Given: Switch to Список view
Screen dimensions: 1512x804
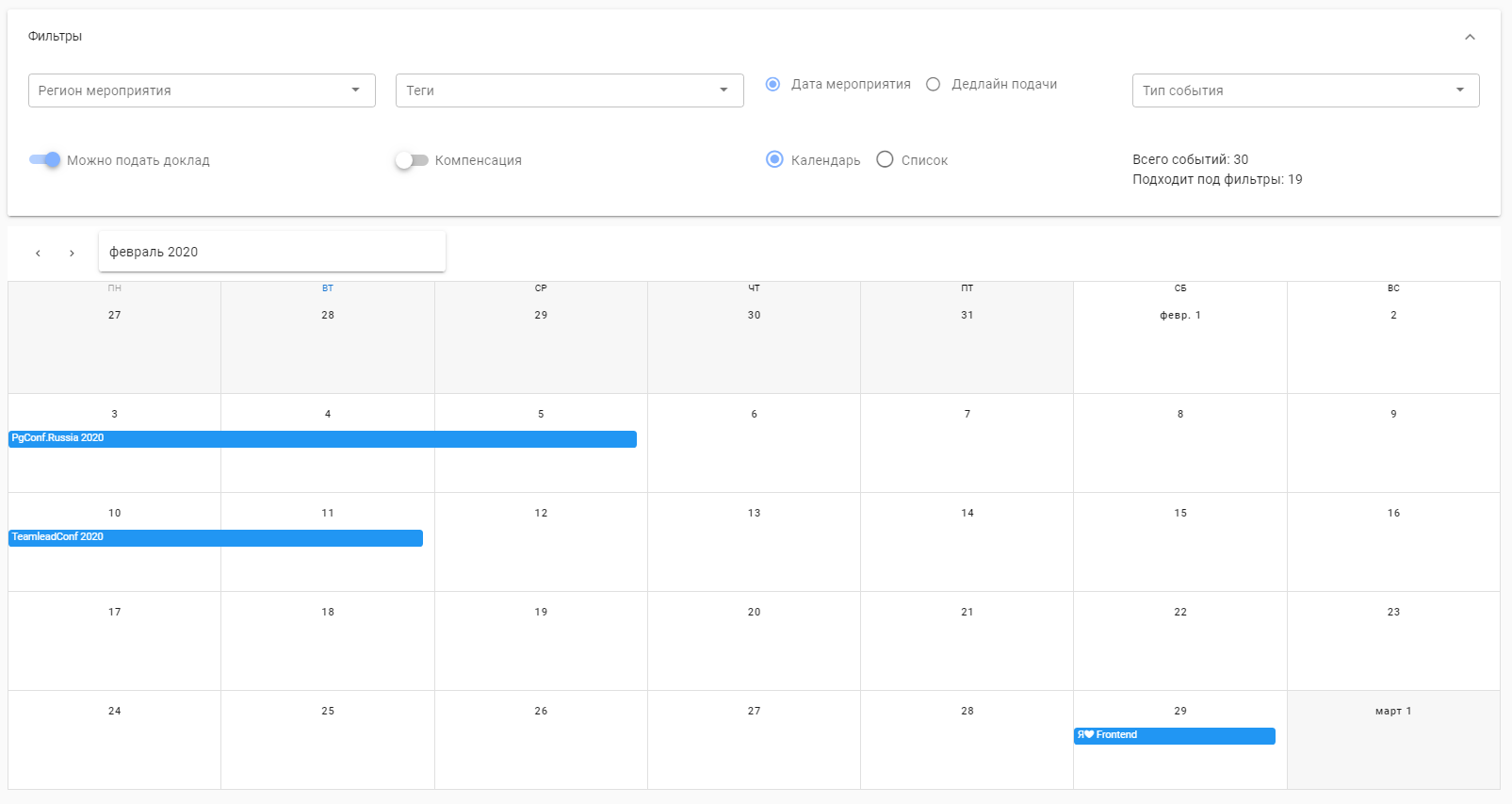Looking at the screenshot, I should (885, 159).
